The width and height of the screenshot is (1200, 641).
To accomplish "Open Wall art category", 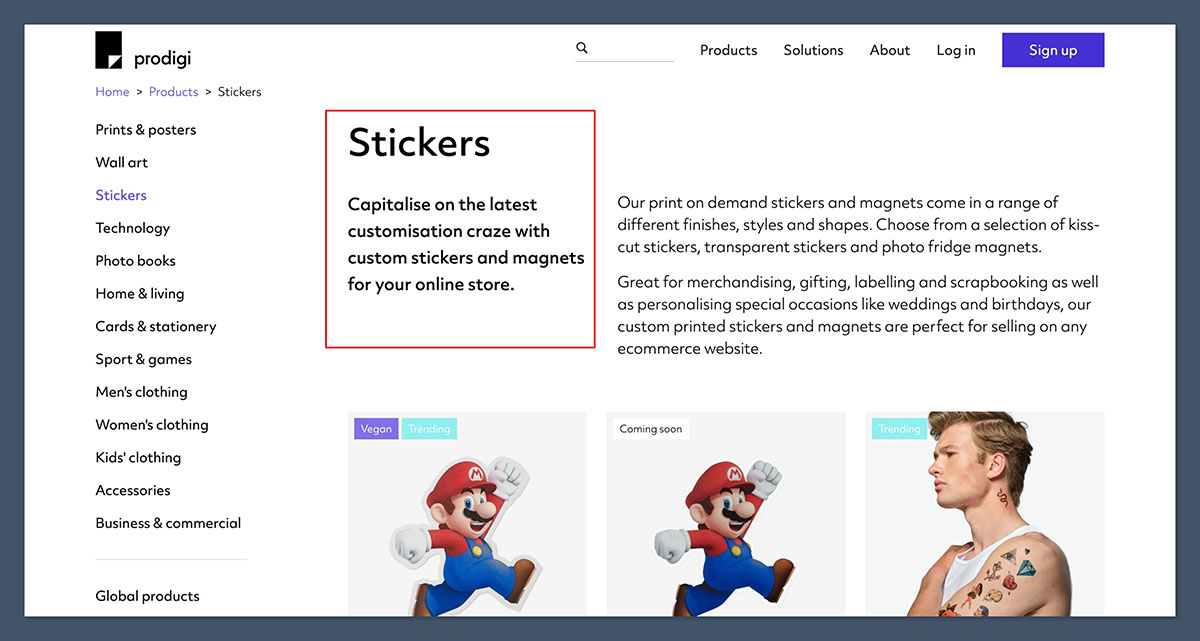I will (121, 162).
